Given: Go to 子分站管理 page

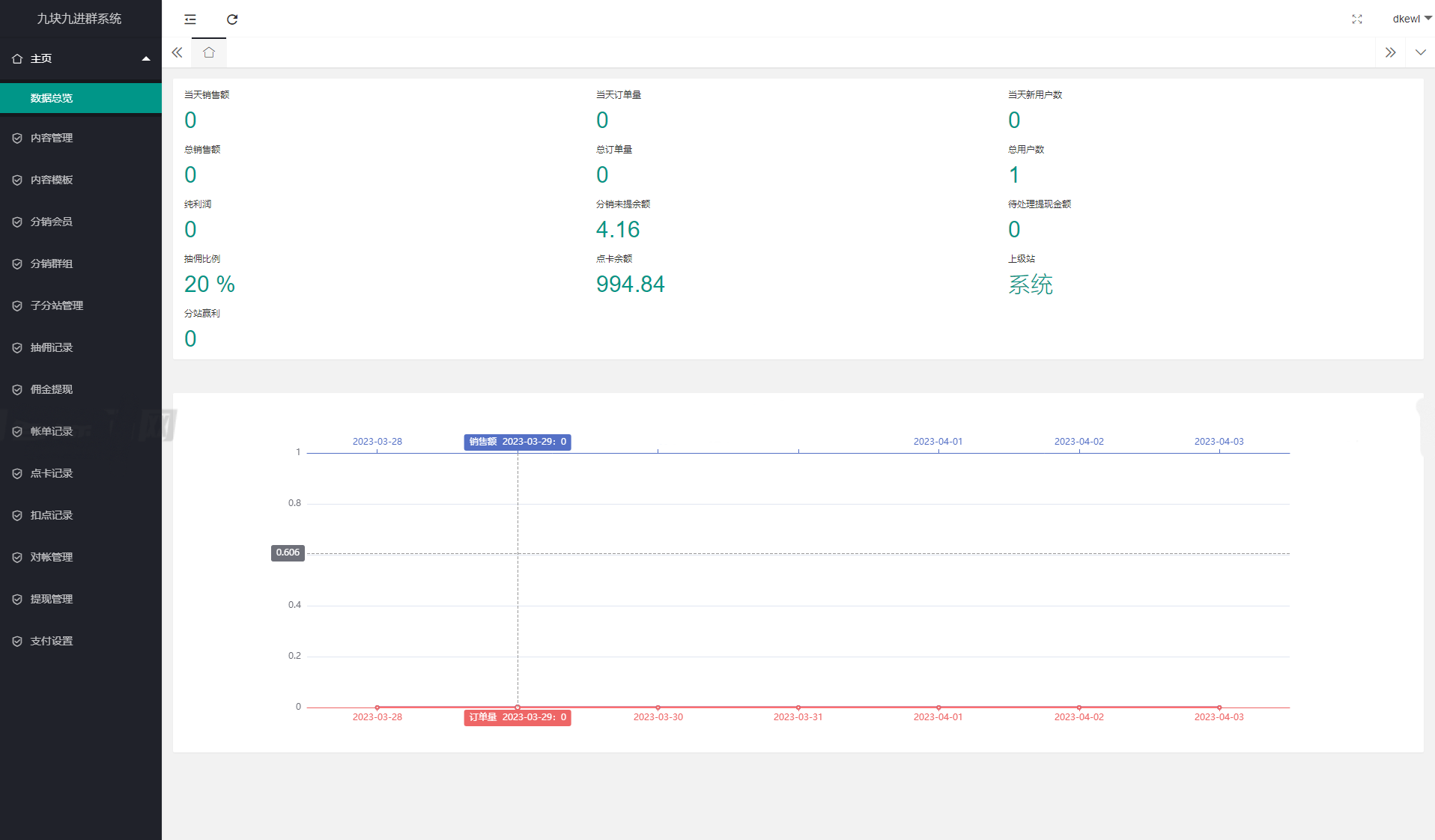Looking at the screenshot, I should point(57,305).
